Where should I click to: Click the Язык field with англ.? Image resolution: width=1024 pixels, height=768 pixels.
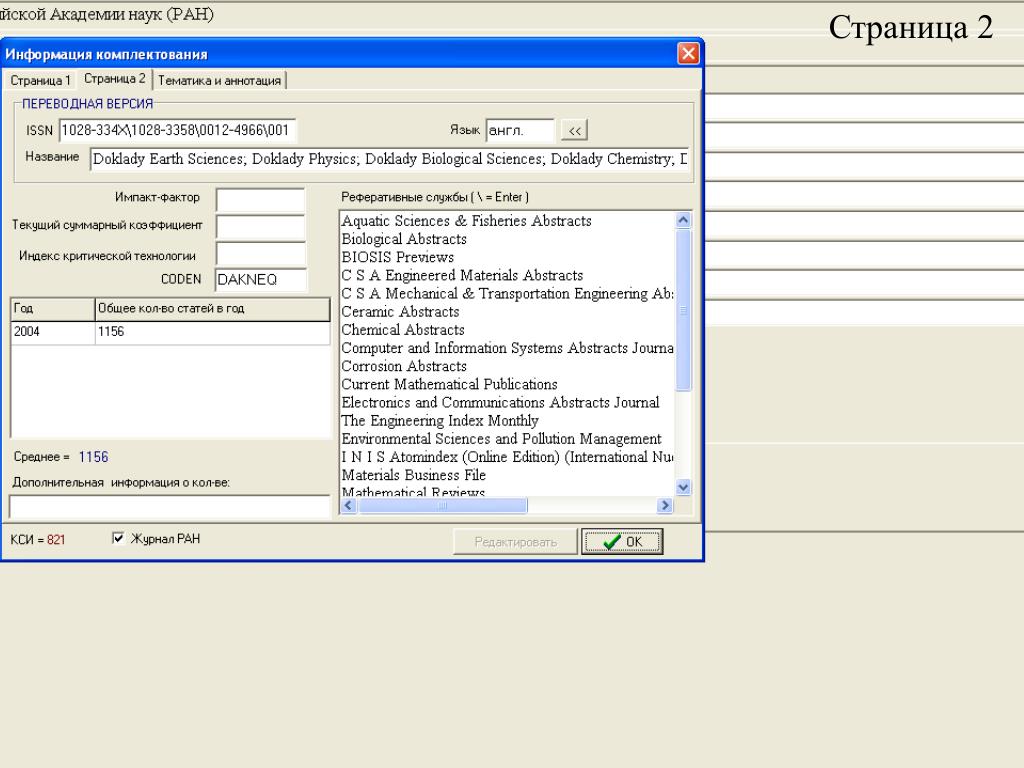click(x=520, y=130)
